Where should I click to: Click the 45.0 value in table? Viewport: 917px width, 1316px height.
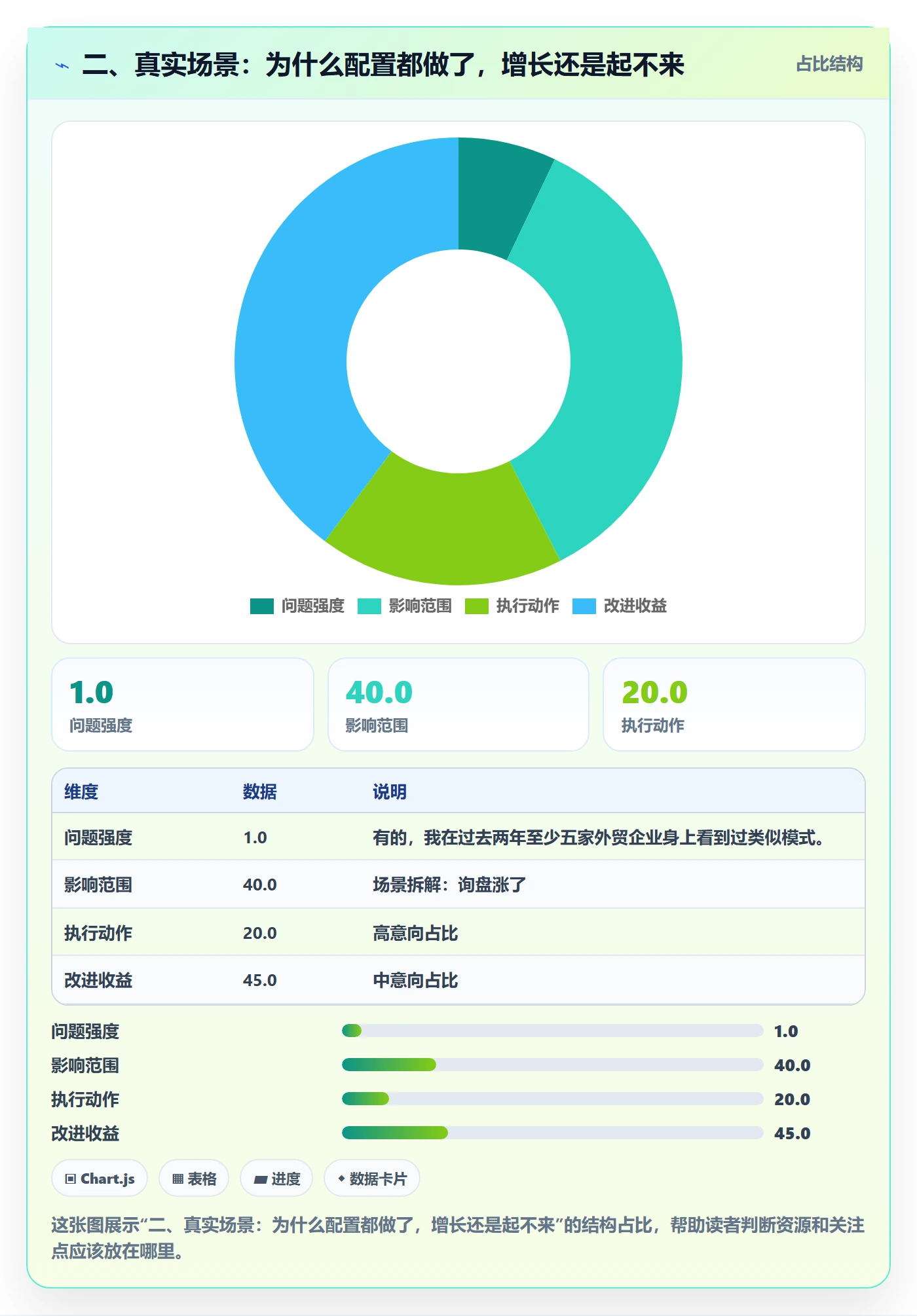(260, 980)
